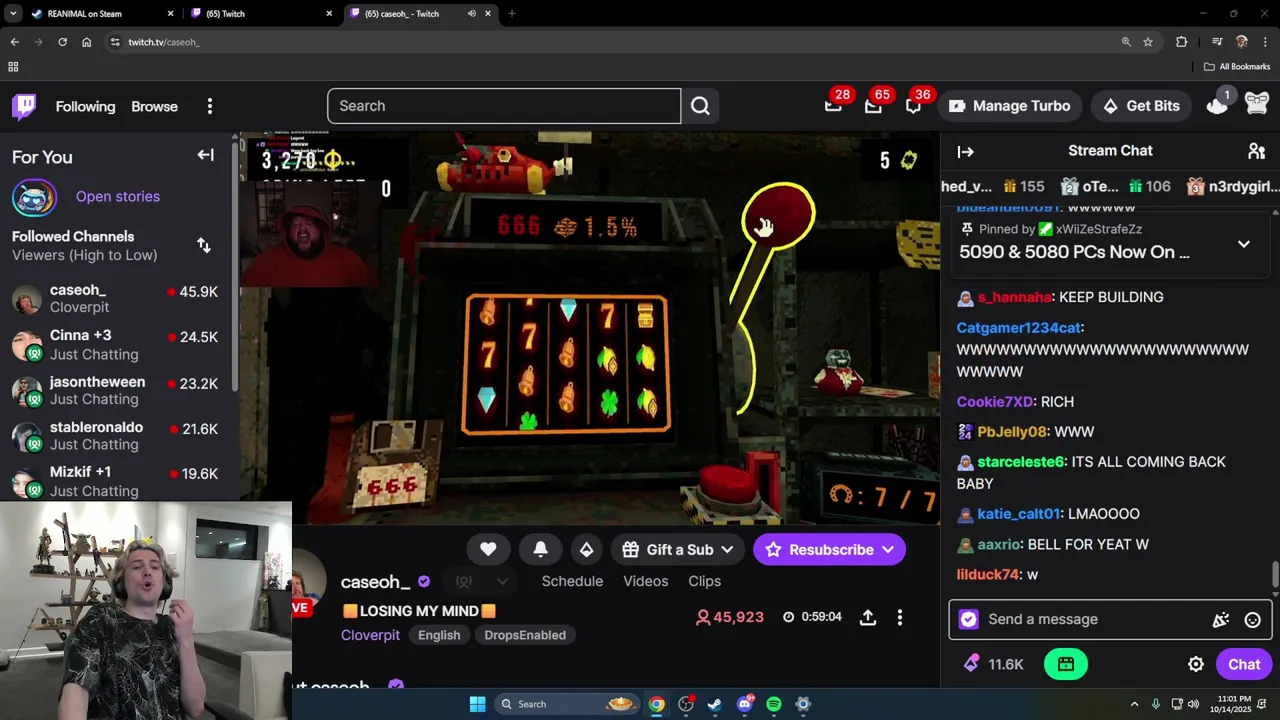The width and height of the screenshot is (1280, 720).
Task: Focus the Send a message input
Action: pos(1090,619)
